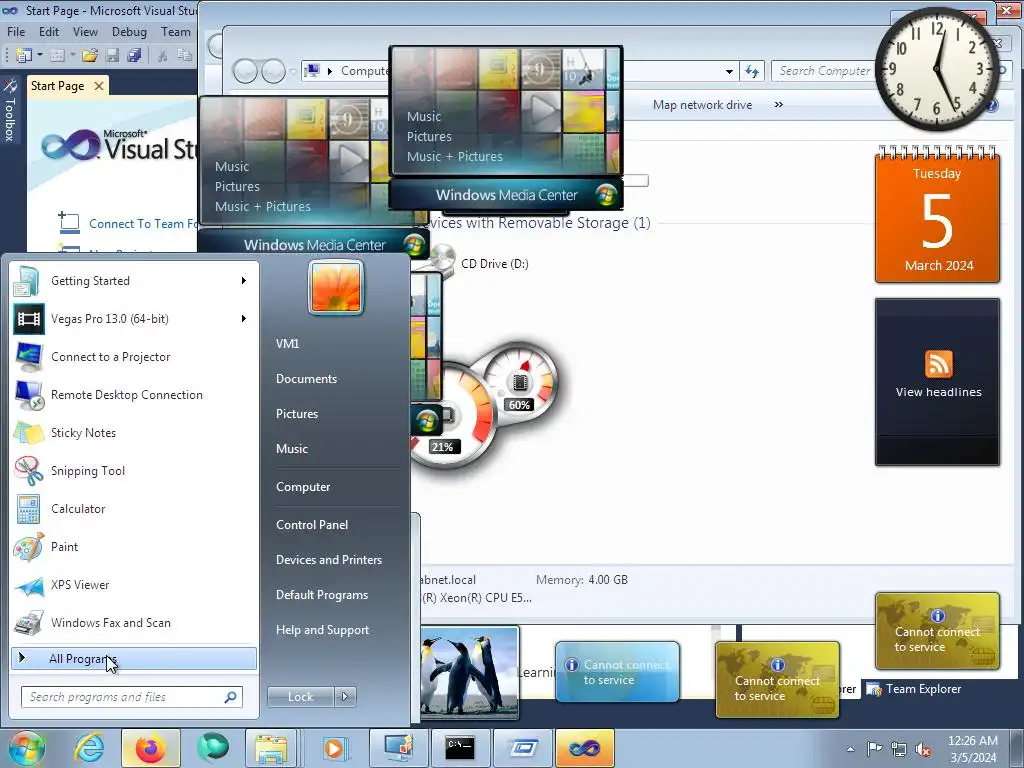Expand All Programs list
1024x768 pixels.
click(134, 658)
